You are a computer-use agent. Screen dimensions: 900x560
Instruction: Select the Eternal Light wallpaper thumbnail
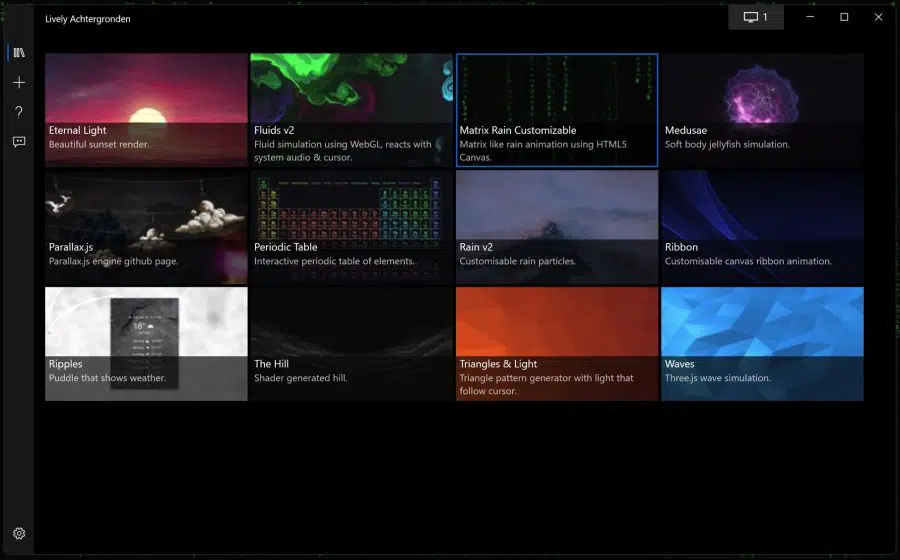click(x=146, y=110)
